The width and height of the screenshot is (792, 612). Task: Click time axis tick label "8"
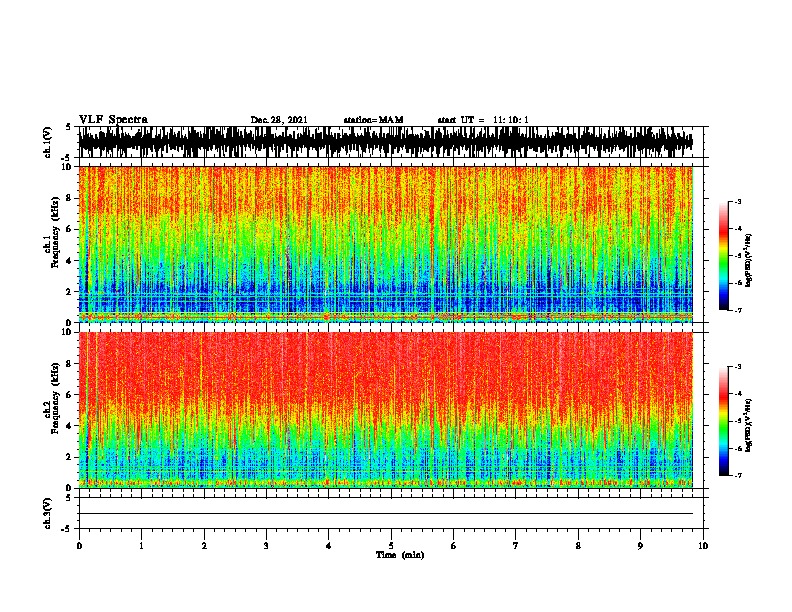click(x=578, y=546)
